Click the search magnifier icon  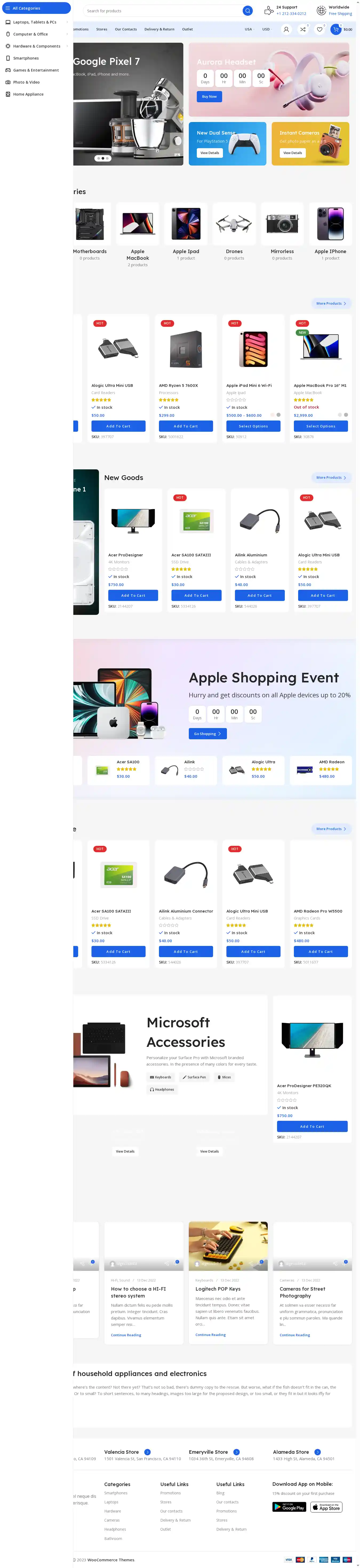(x=247, y=11)
